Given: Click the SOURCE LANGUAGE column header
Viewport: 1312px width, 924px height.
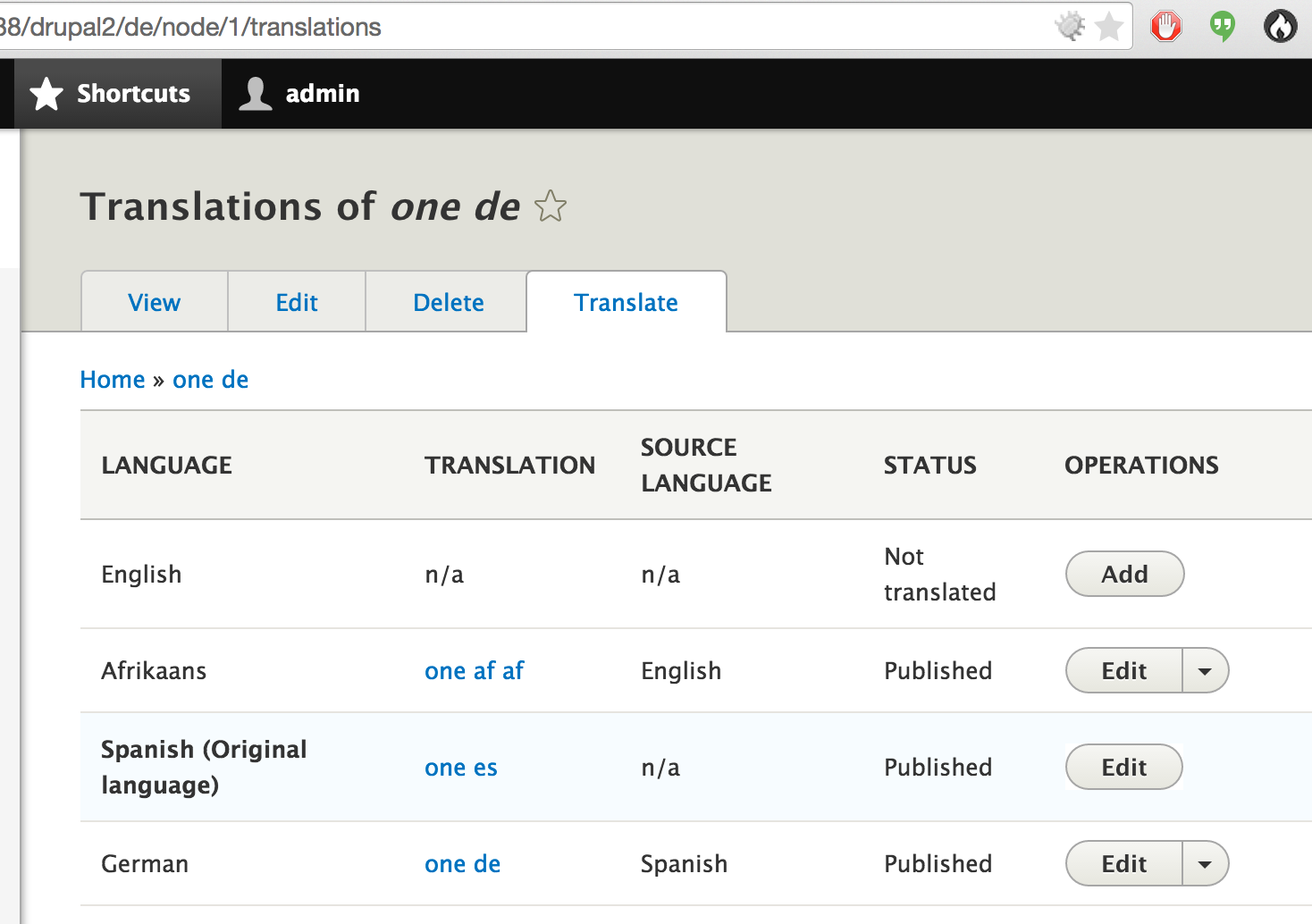Looking at the screenshot, I should click(x=707, y=466).
